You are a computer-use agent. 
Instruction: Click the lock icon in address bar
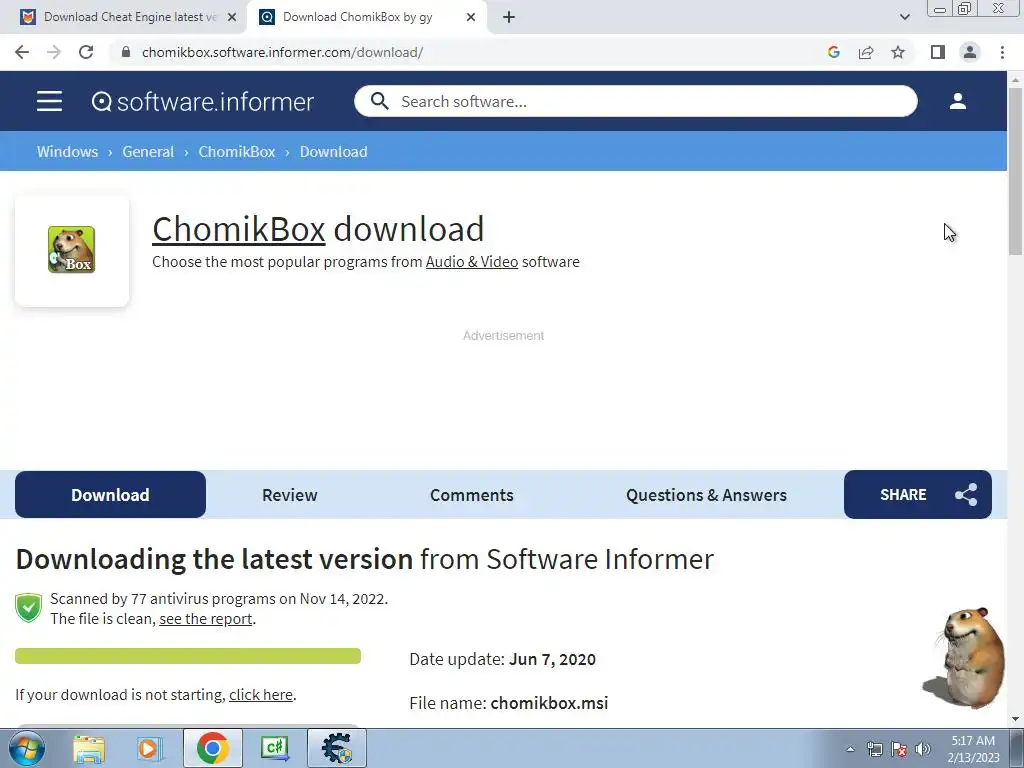tap(126, 52)
